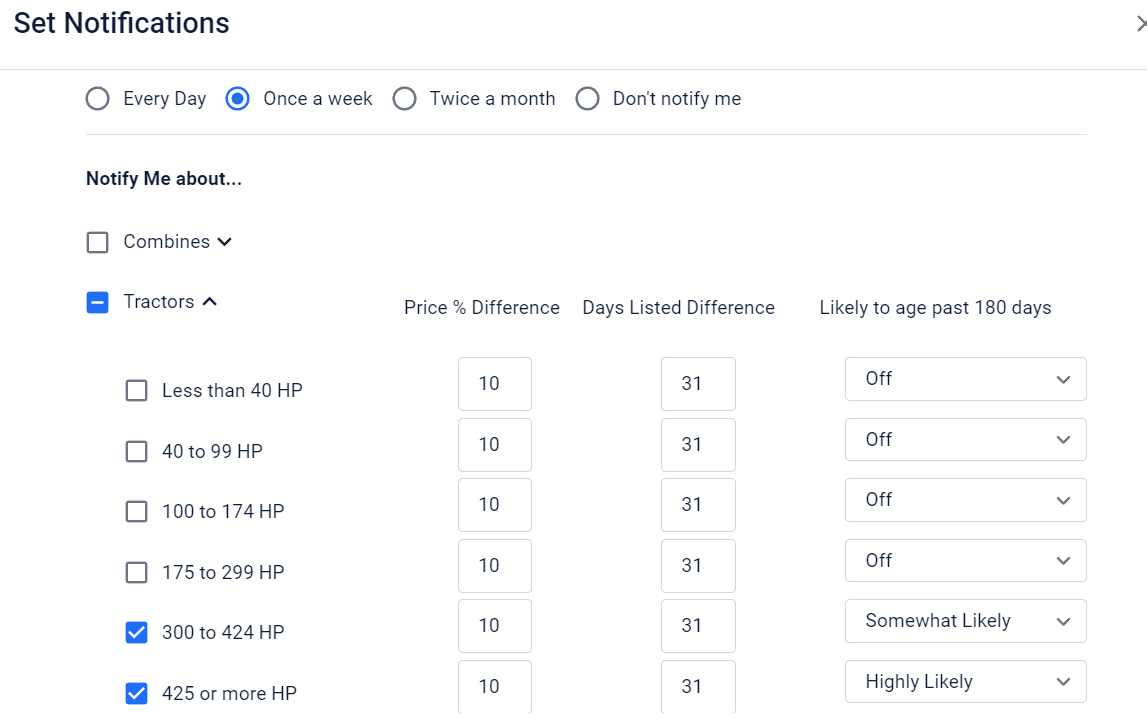Select Don't notify me option
The image size is (1147, 715).
pyautogui.click(x=587, y=99)
